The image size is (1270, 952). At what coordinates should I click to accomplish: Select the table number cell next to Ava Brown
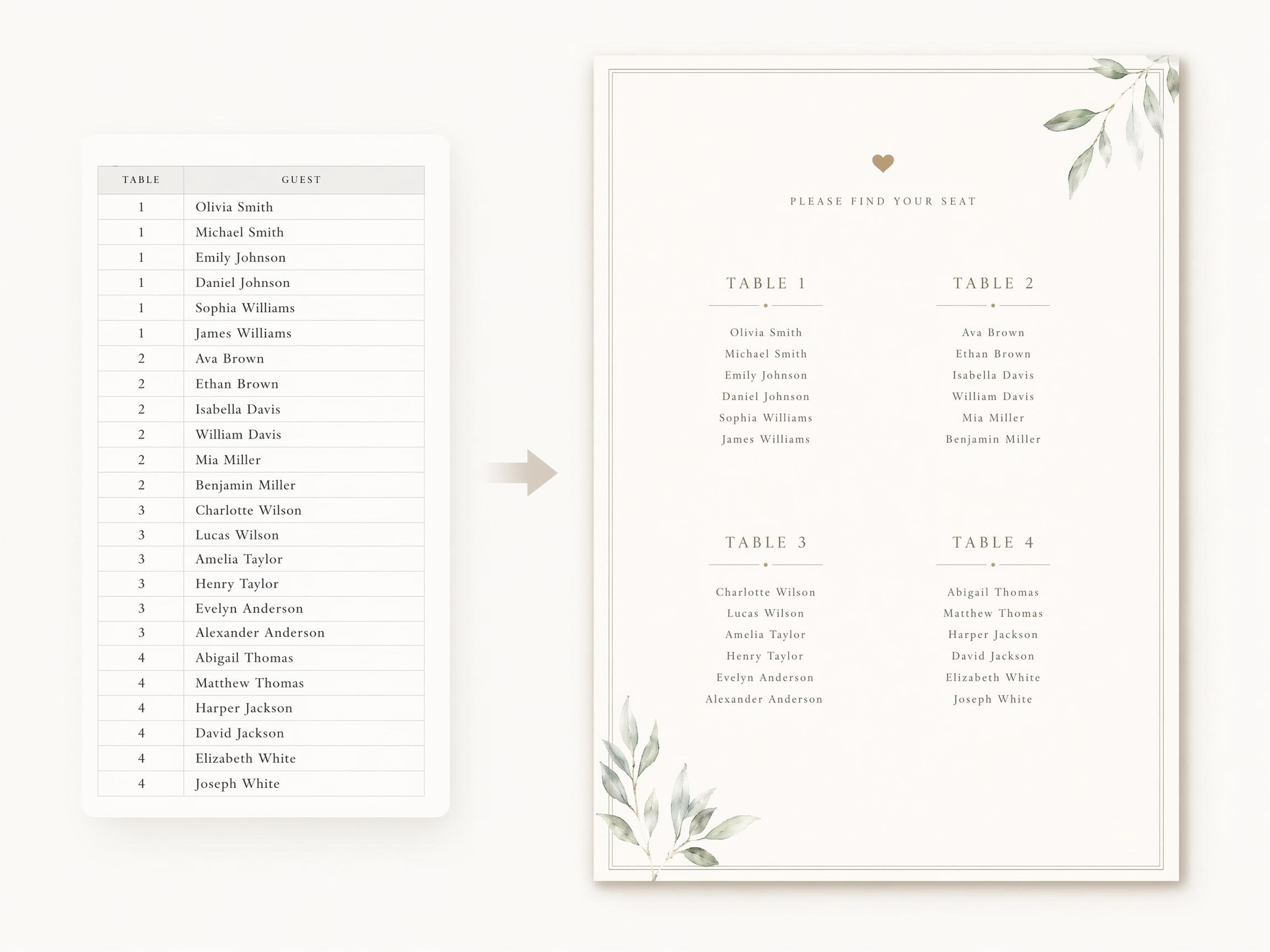coord(141,358)
